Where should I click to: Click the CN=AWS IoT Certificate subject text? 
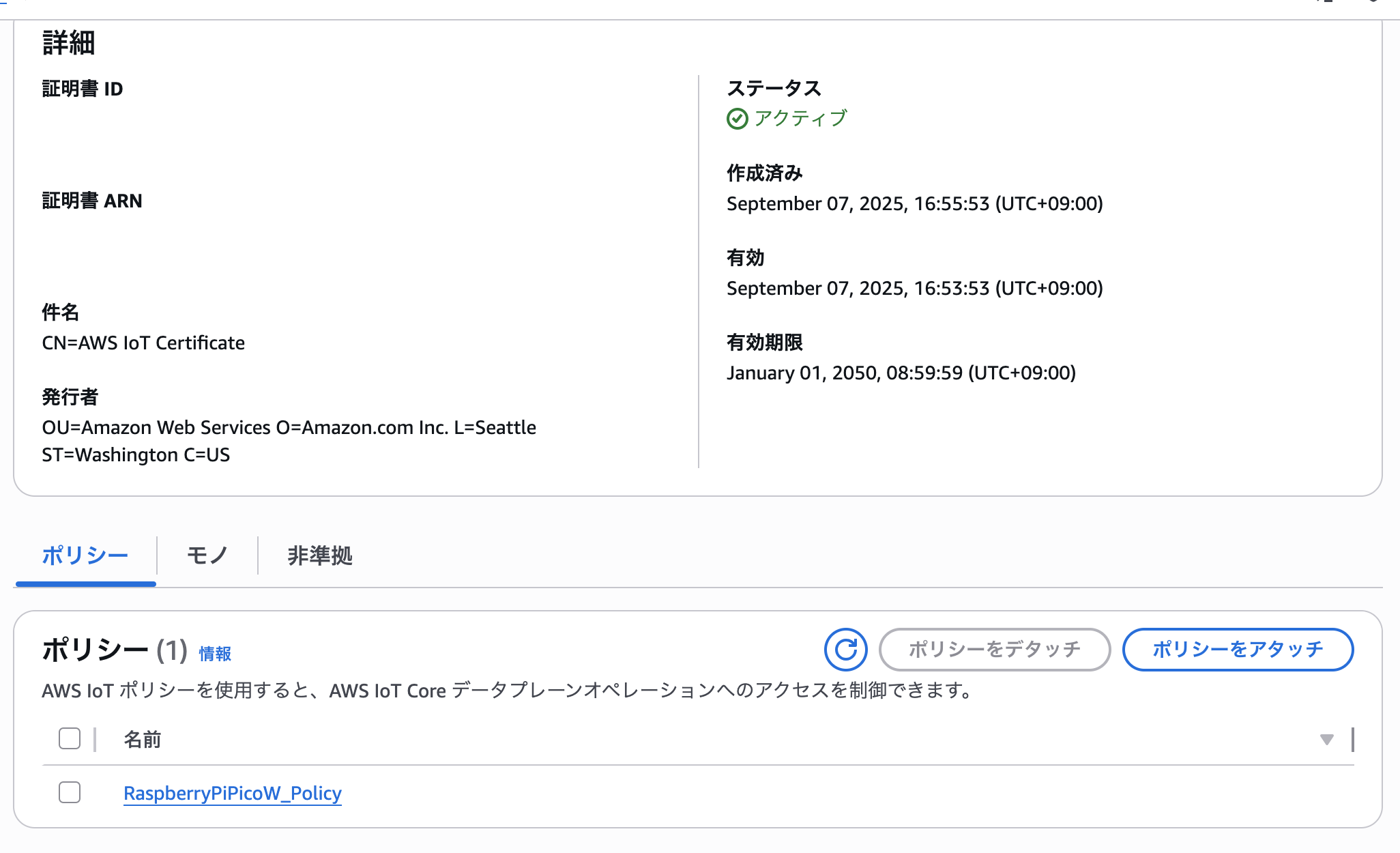click(x=143, y=343)
